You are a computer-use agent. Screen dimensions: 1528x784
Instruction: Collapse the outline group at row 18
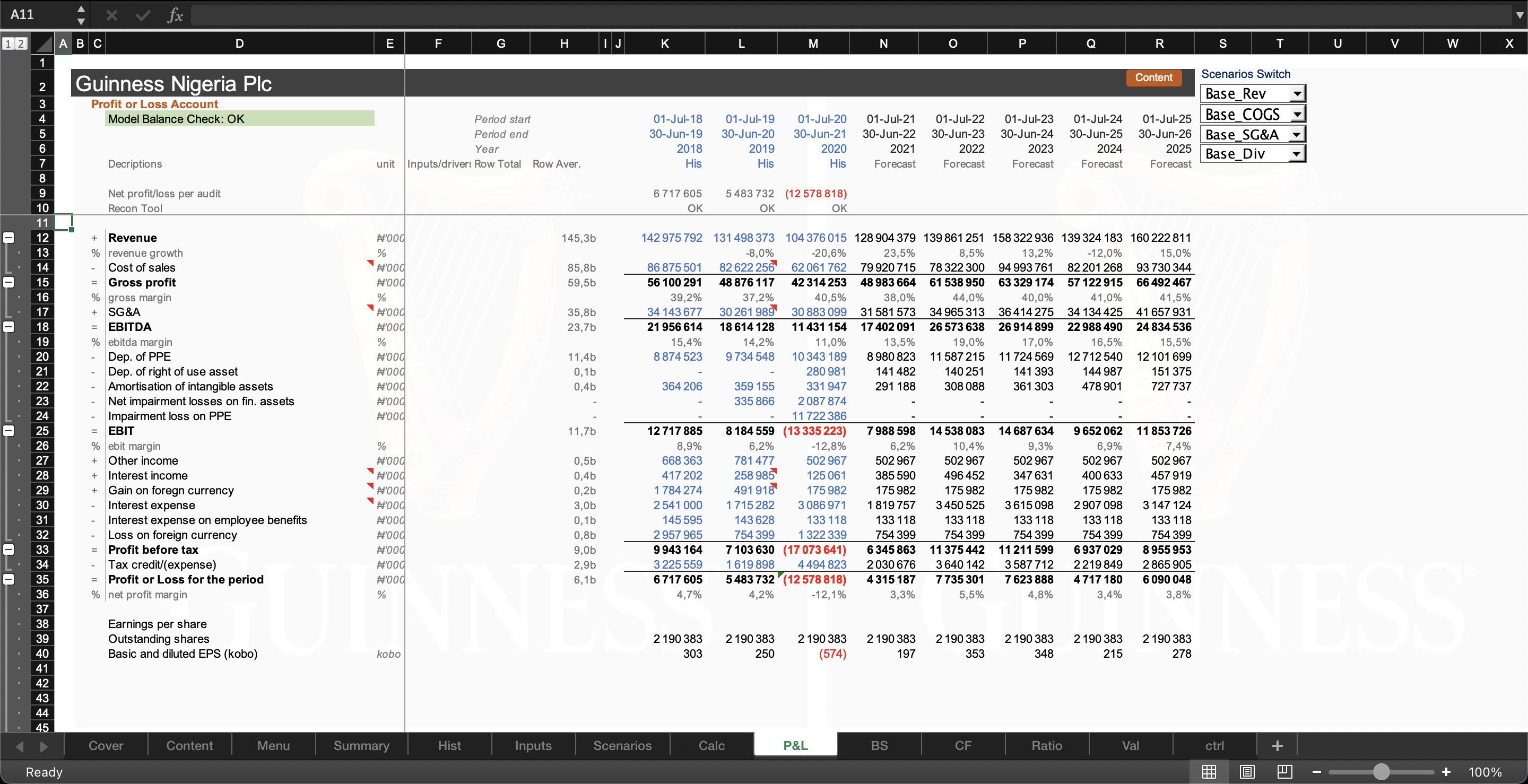(9, 327)
